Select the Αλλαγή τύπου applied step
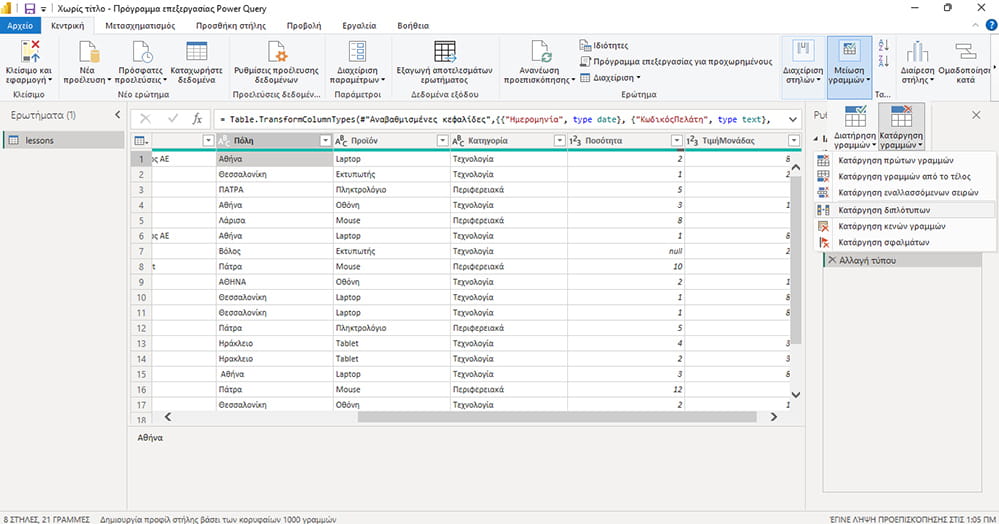 pyautogui.click(x=902, y=261)
